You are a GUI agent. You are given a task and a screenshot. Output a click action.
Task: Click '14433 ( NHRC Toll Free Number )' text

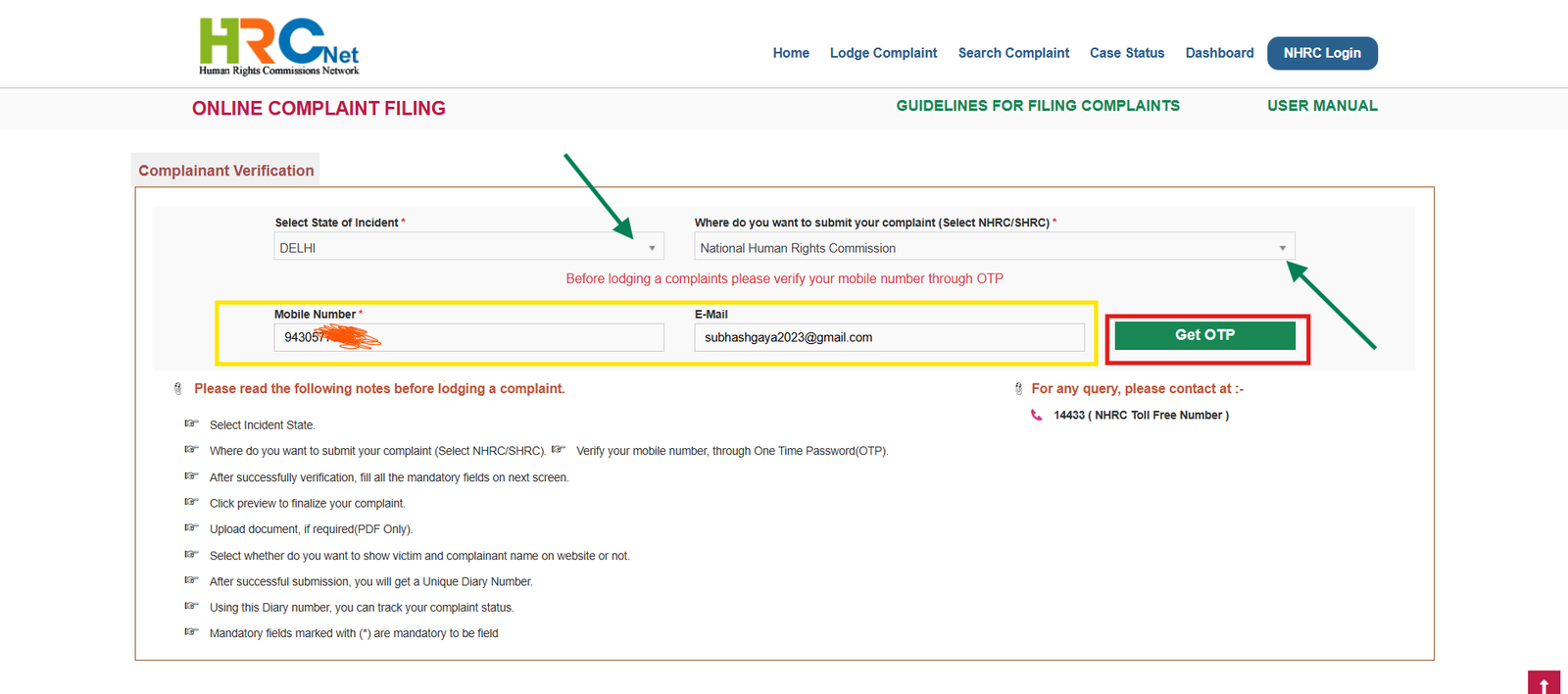[1141, 416]
